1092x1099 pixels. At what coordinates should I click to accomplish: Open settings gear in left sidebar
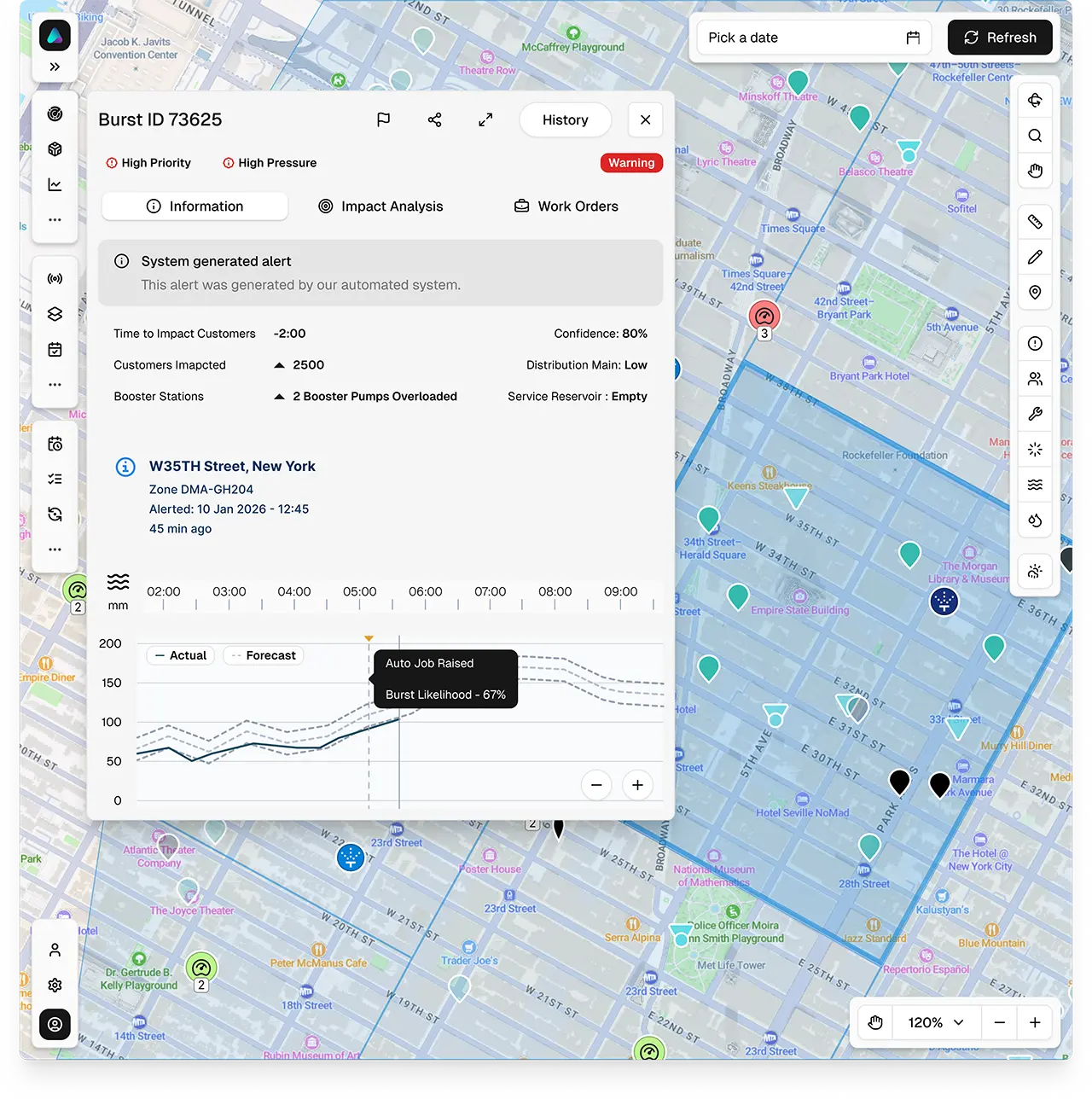55,986
